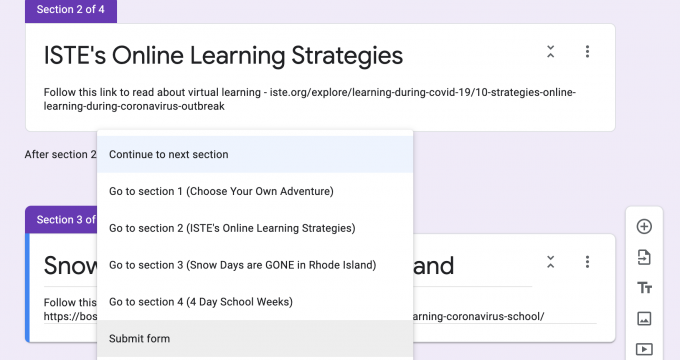Open more options for the ISTE section
The height and width of the screenshot is (360, 680).
click(x=587, y=52)
